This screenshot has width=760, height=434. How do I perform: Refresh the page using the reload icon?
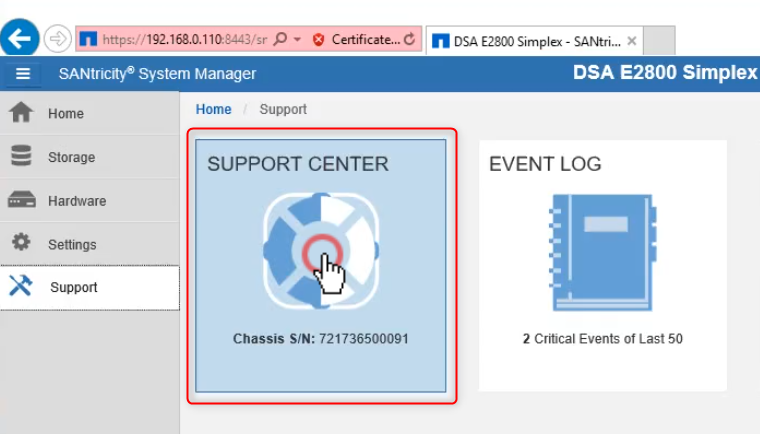click(408, 40)
